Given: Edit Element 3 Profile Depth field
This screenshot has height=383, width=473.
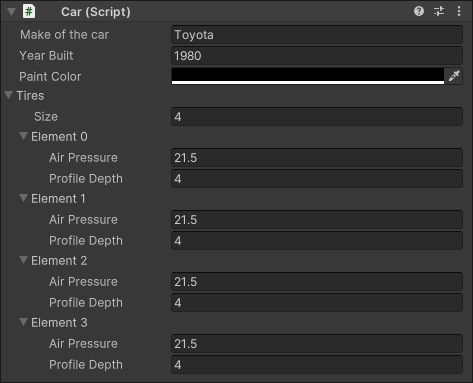Looking at the screenshot, I should coord(317,365).
